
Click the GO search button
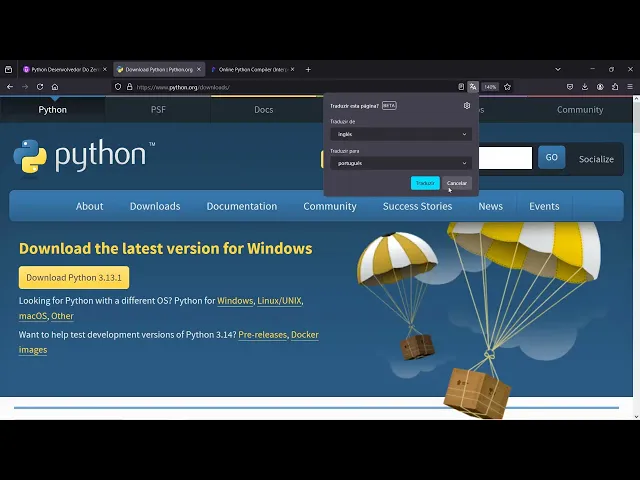pyautogui.click(x=551, y=157)
